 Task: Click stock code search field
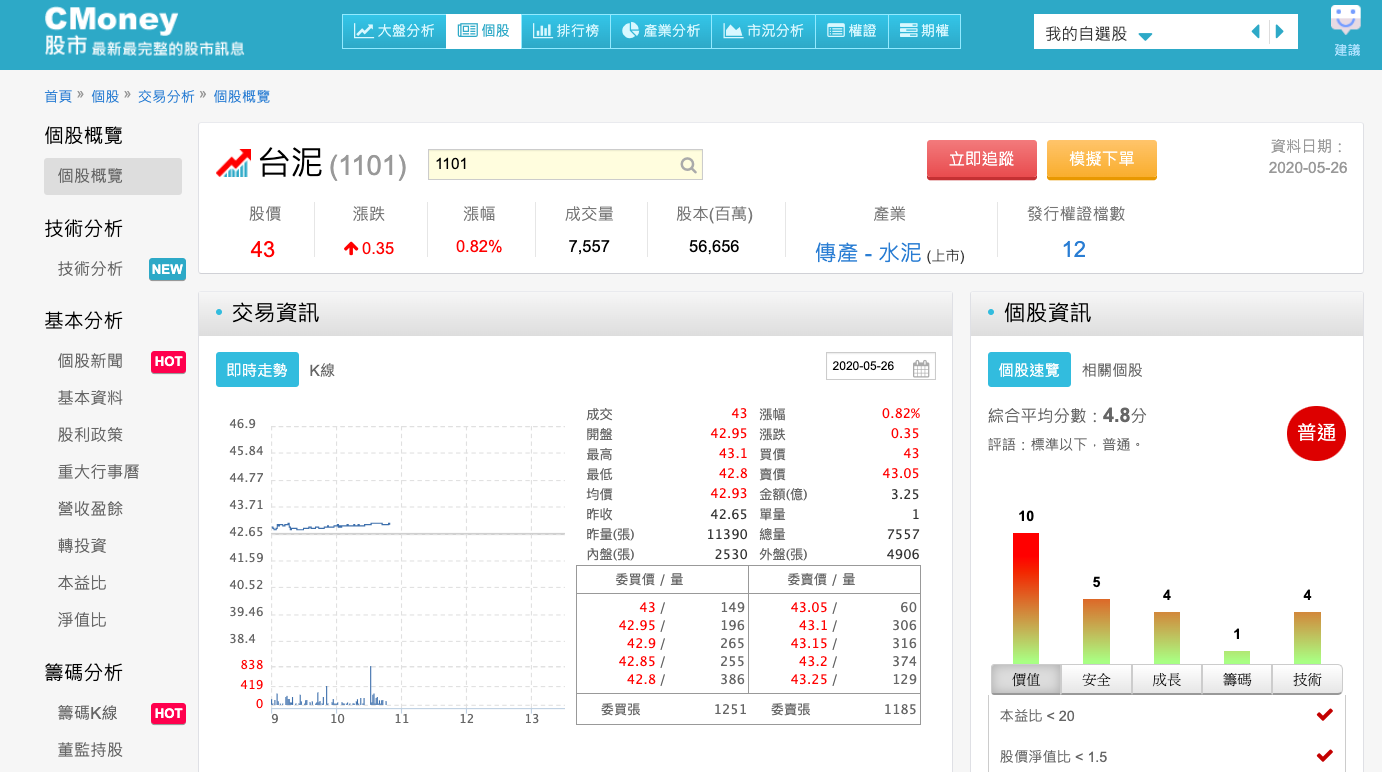(x=565, y=165)
